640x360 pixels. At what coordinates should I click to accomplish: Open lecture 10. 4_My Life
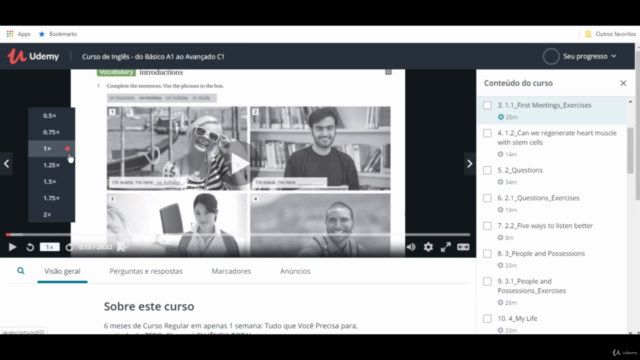[x=552, y=323]
